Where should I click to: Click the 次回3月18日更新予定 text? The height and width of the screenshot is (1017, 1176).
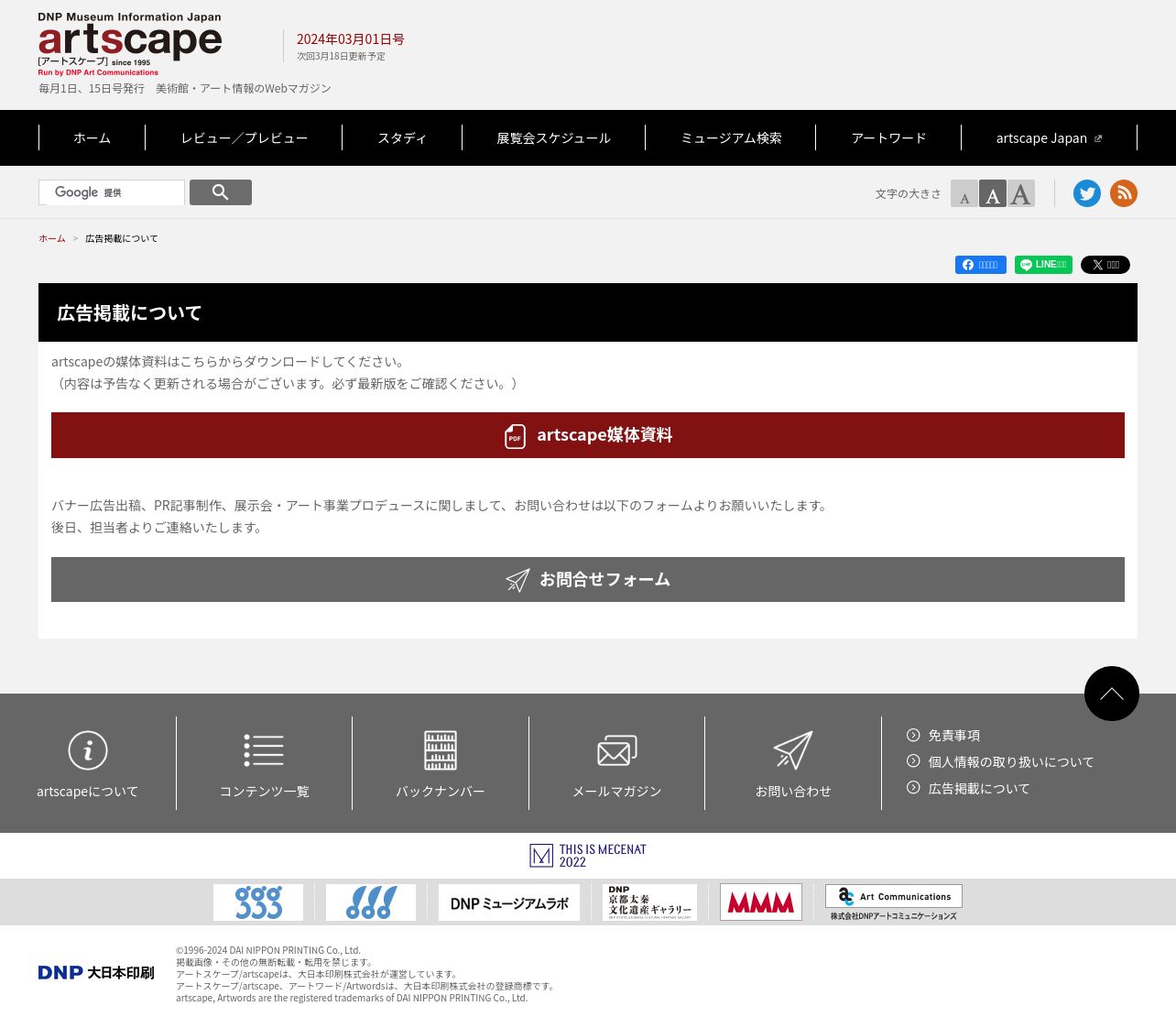pos(341,57)
